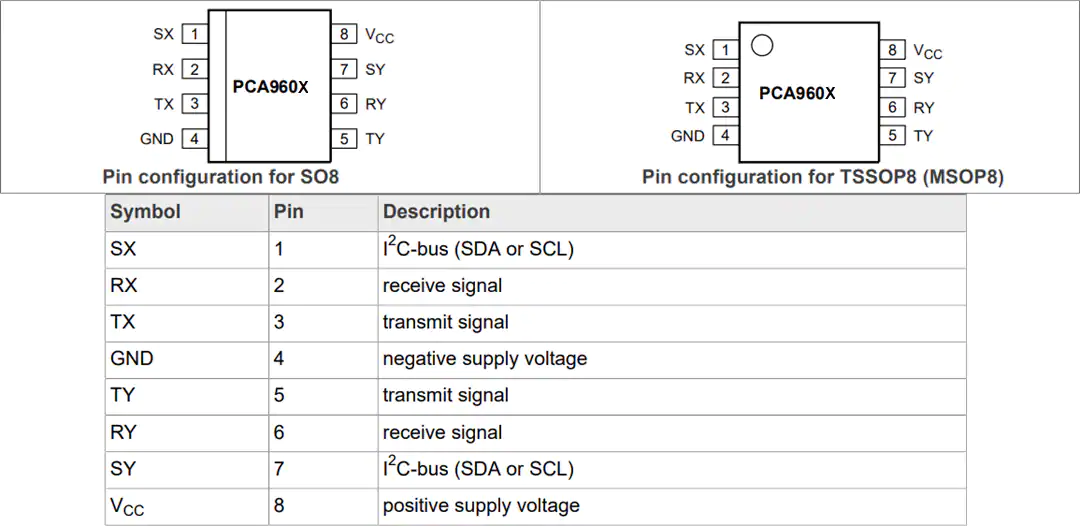Screen dimensions: 1080x526
Task: Click pin 8 box on SO8 diagram
Action: (344, 34)
